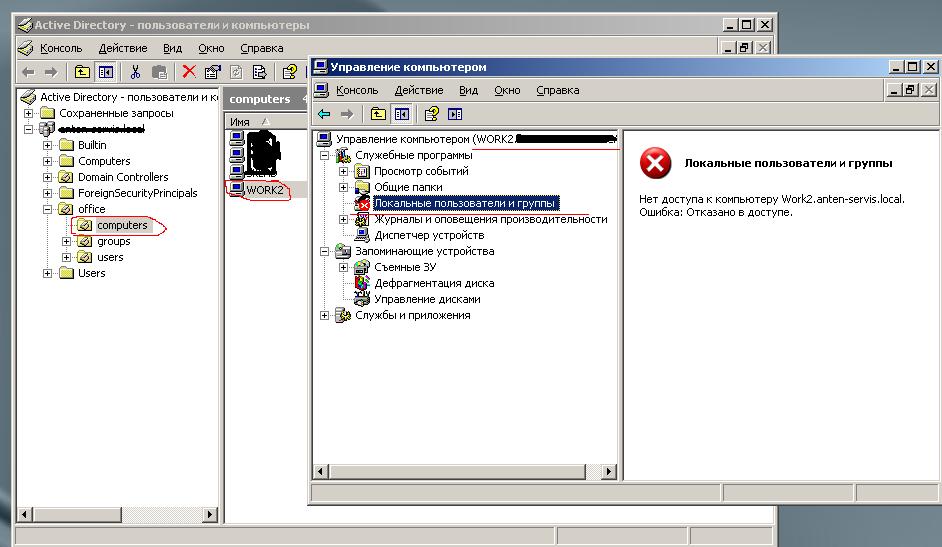Open Окно menu in Управление компьютером
942x547 pixels.
[x=507, y=90]
